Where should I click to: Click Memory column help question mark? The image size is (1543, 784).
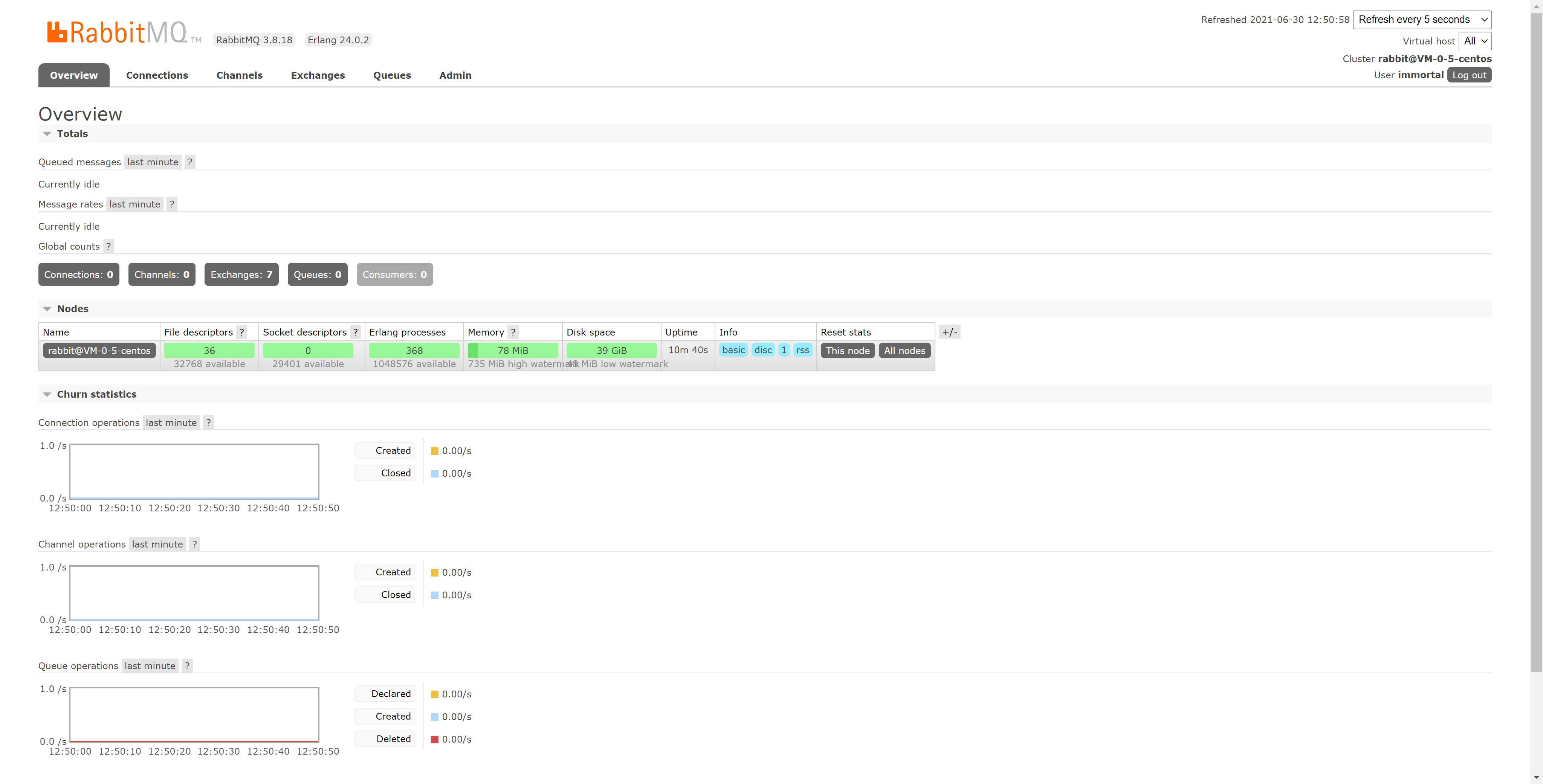[513, 332]
